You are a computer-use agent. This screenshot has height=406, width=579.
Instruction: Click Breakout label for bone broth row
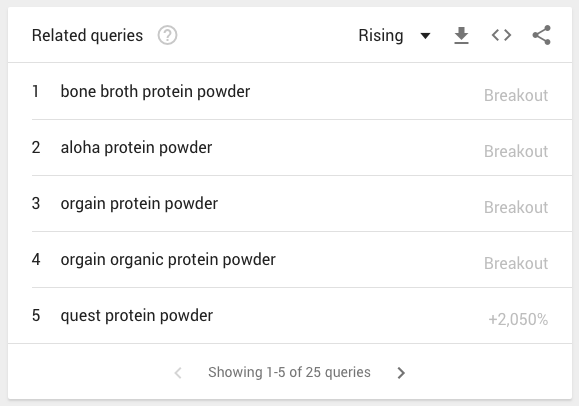click(x=516, y=95)
